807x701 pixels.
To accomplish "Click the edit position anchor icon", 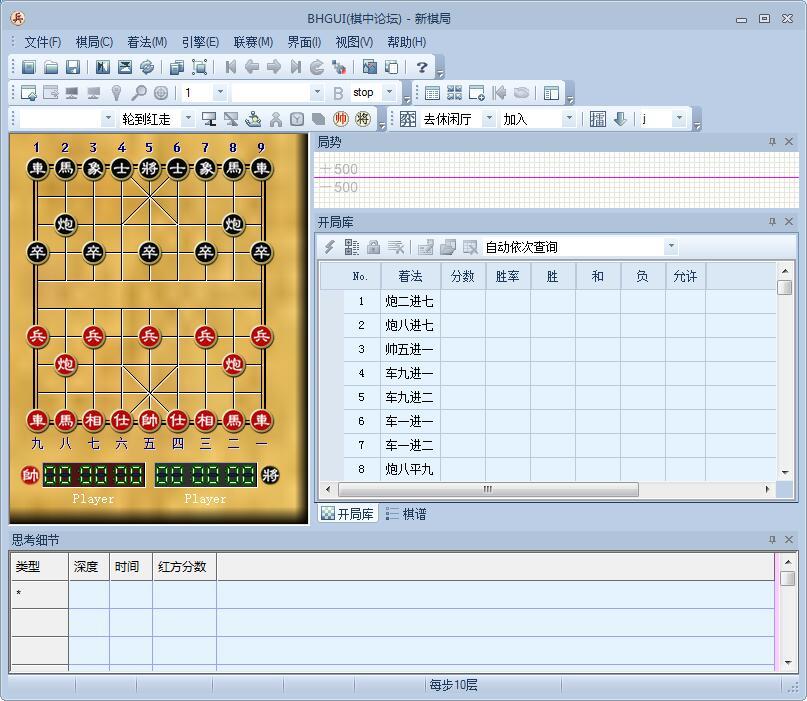I will [x=253, y=119].
